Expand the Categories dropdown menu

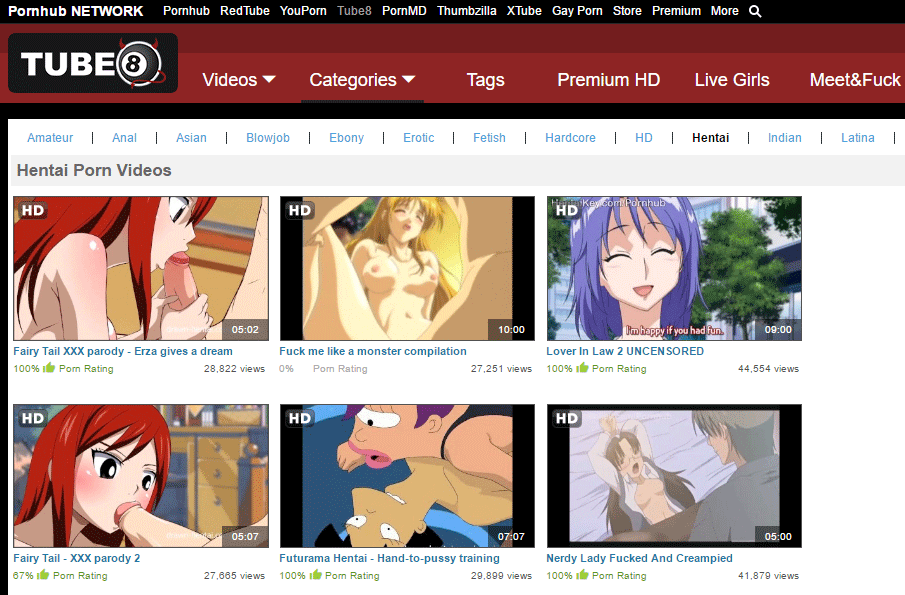coord(362,80)
